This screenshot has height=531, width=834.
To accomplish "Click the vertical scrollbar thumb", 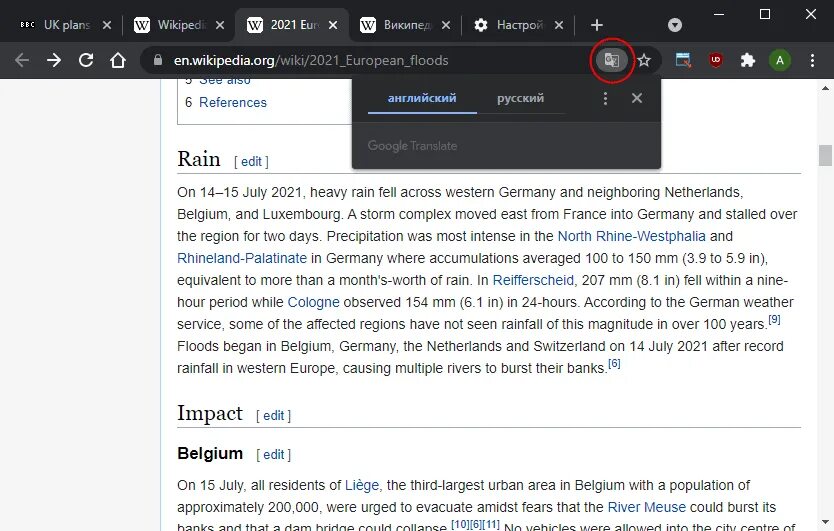I will click(825, 155).
